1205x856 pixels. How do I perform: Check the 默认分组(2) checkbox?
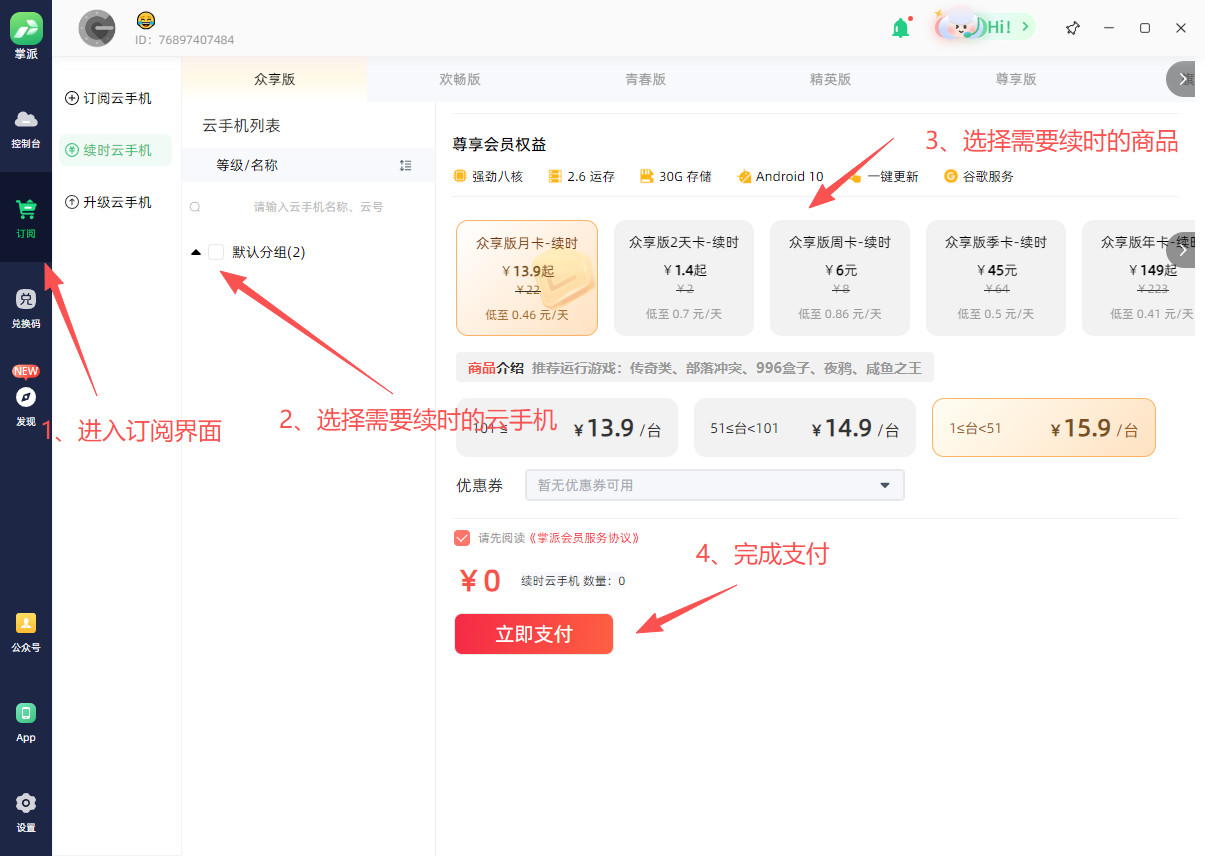point(216,252)
